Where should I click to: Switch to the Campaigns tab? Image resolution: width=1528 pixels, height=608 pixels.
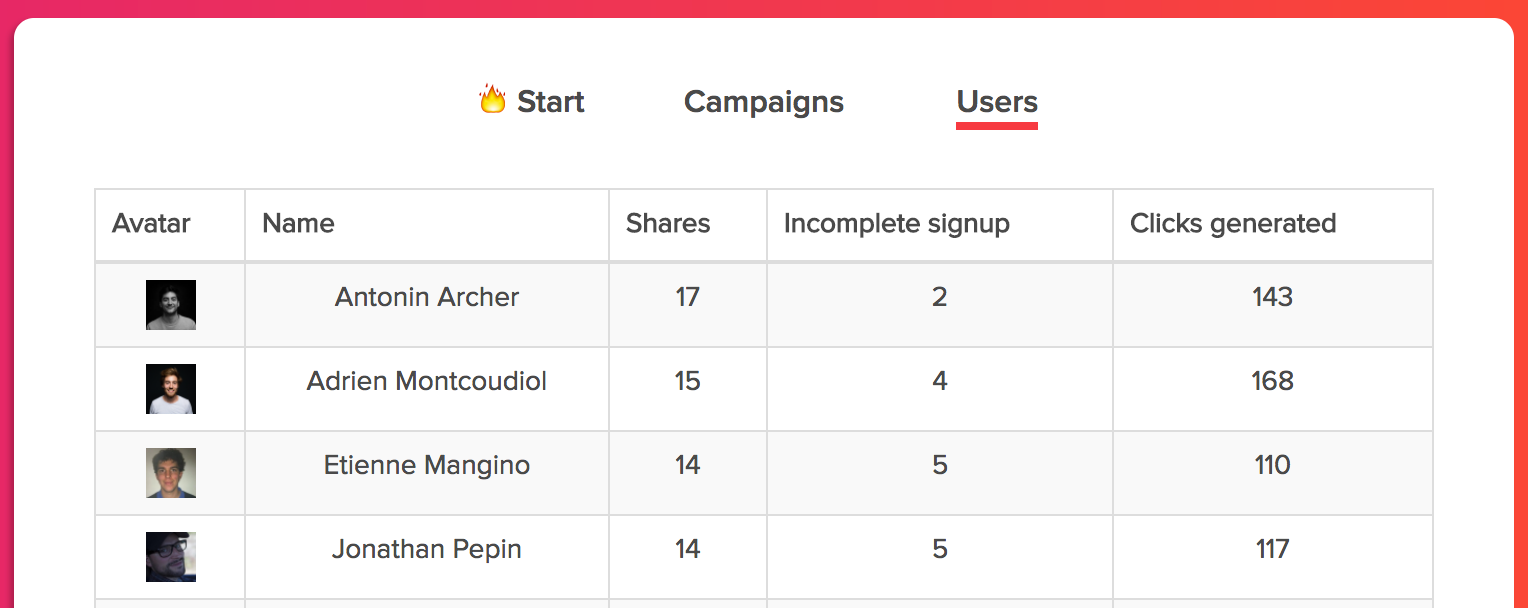coord(764,102)
